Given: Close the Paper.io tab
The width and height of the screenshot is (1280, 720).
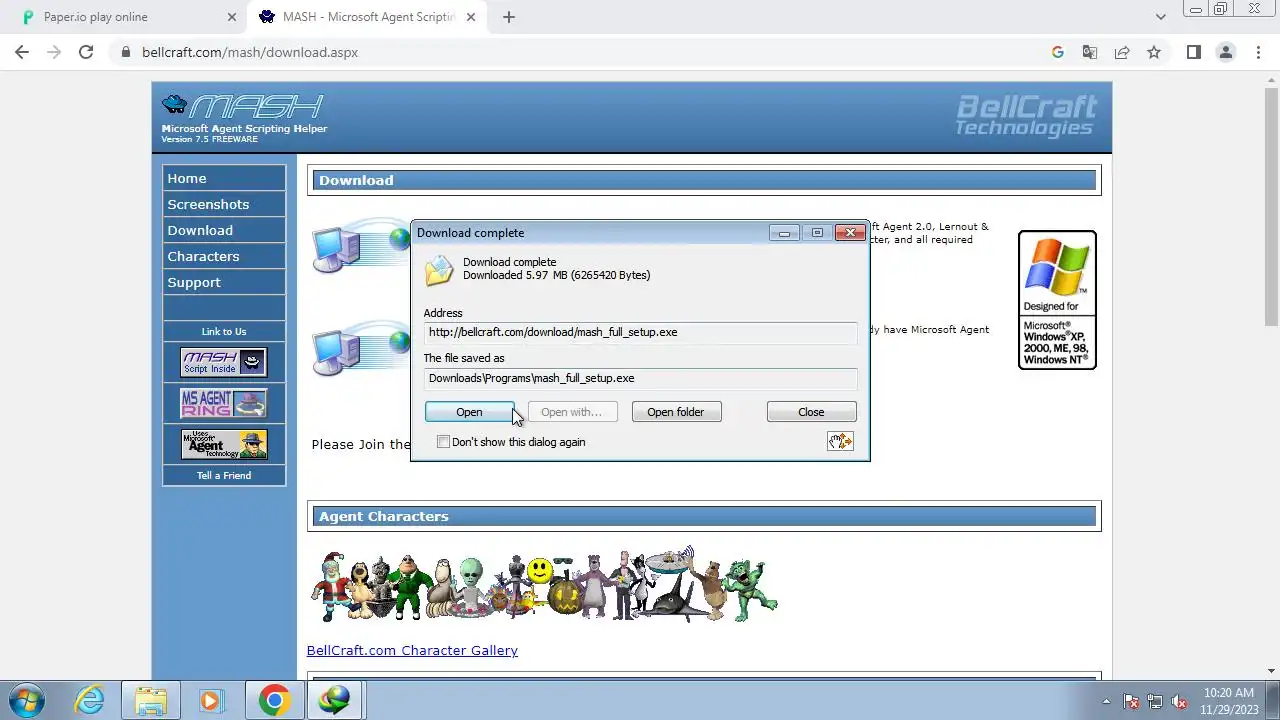Looking at the screenshot, I should [x=232, y=17].
